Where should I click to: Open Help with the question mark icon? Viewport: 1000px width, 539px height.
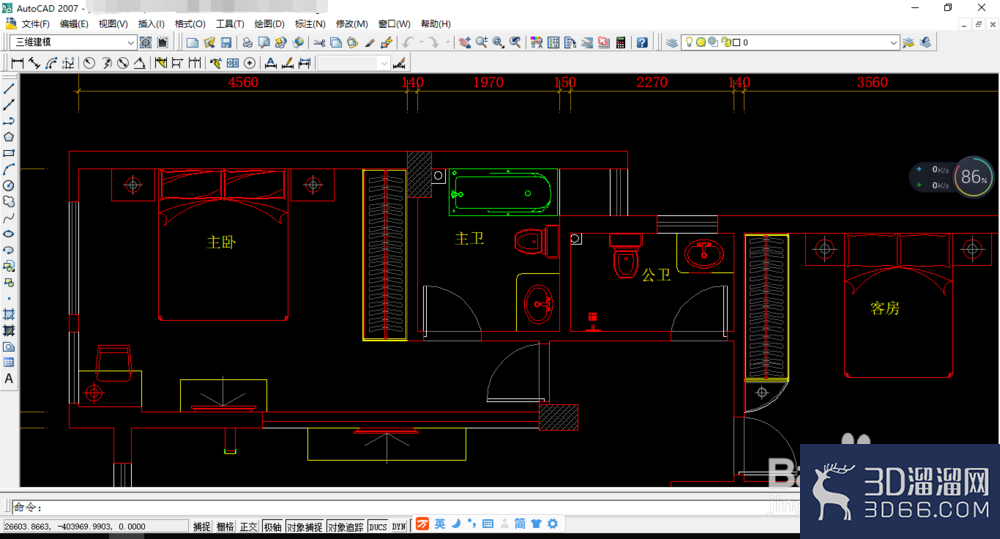(x=642, y=43)
